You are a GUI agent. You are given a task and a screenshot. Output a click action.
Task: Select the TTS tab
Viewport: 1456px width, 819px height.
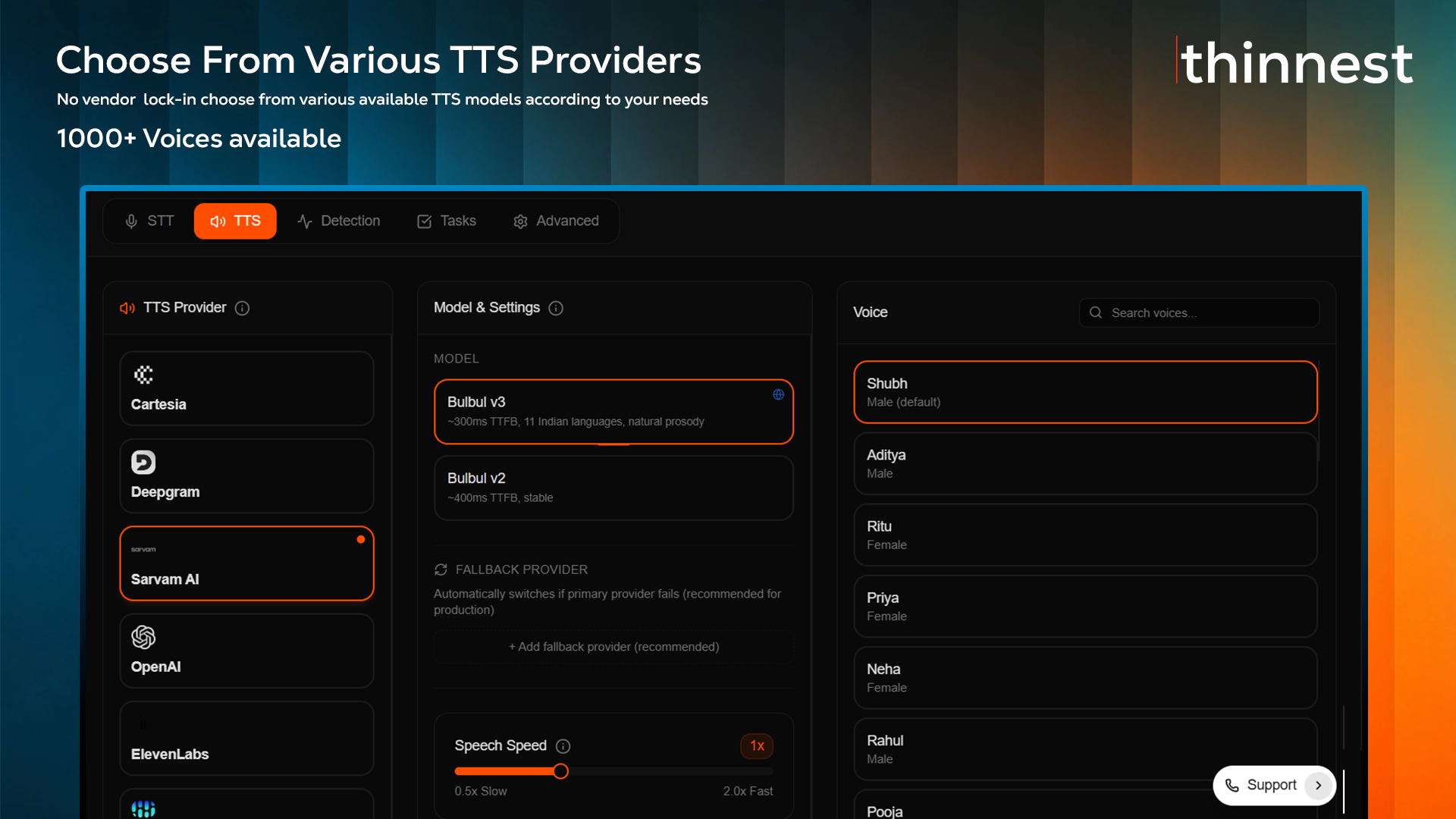point(235,221)
